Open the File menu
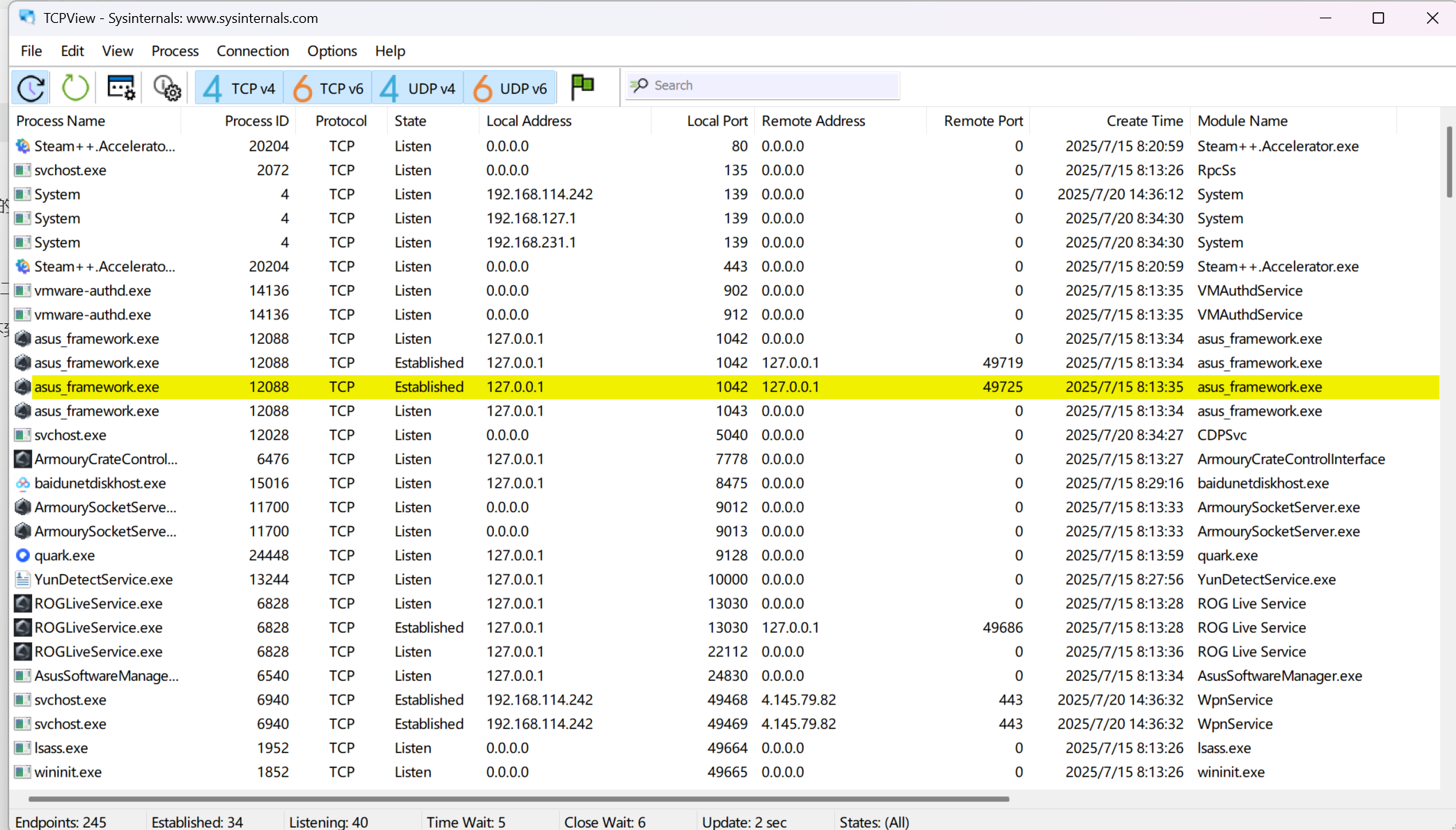 pos(31,51)
